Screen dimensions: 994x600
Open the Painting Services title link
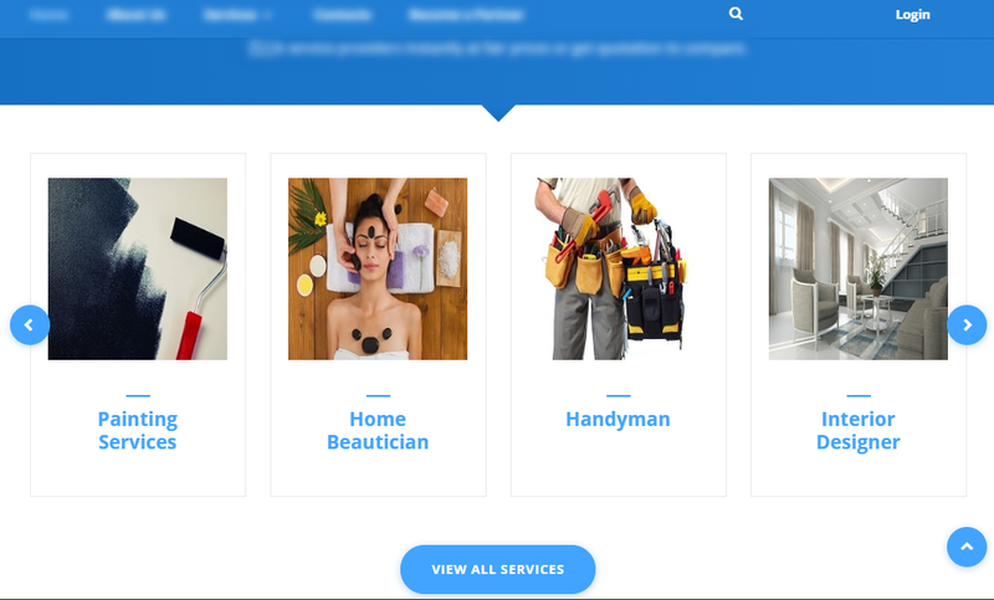tap(138, 430)
